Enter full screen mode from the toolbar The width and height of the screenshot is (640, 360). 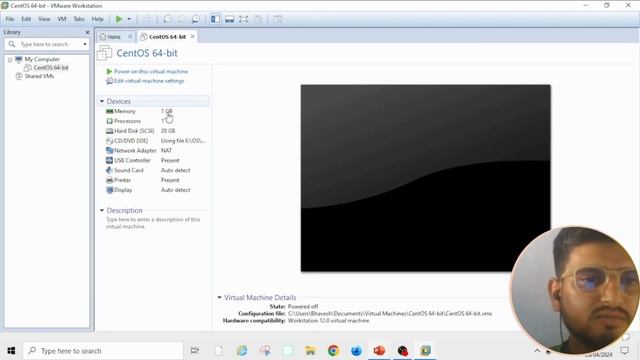(244, 19)
